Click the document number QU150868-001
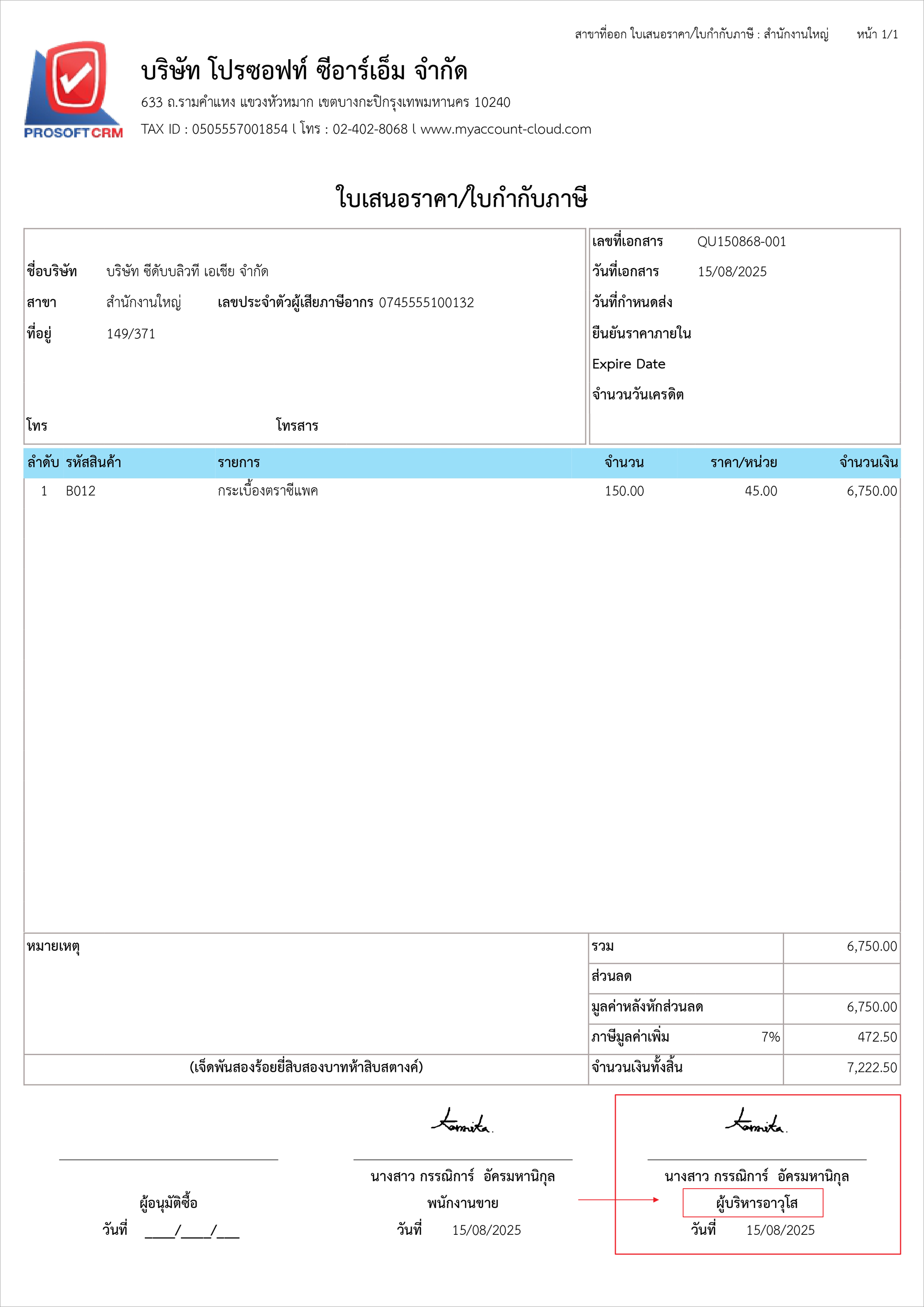924x1307 pixels. tap(741, 242)
